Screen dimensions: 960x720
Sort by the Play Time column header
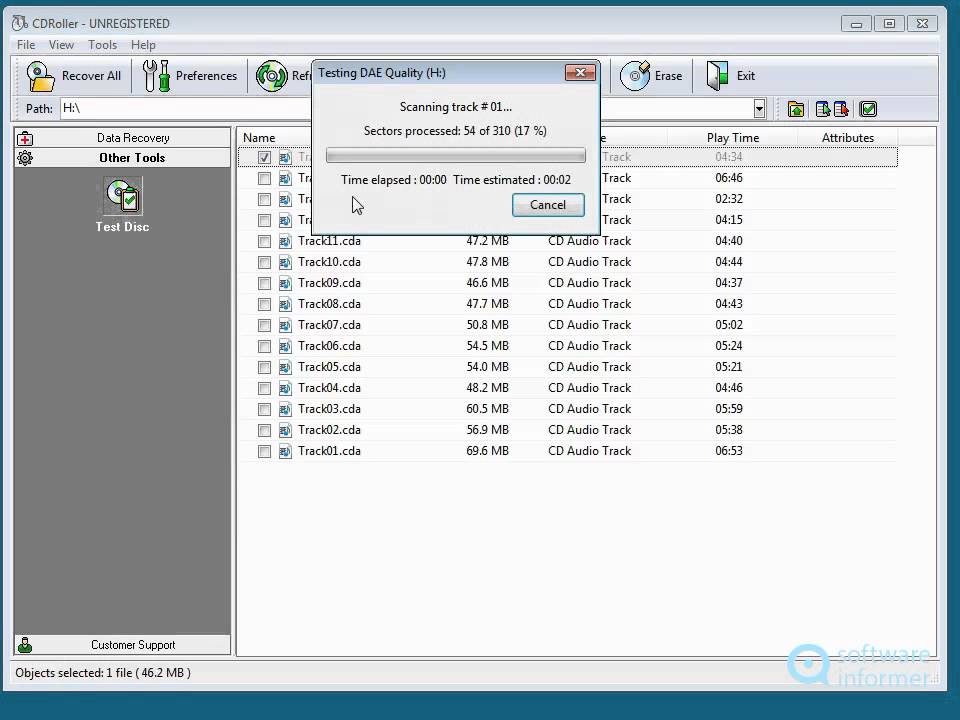point(733,138)
